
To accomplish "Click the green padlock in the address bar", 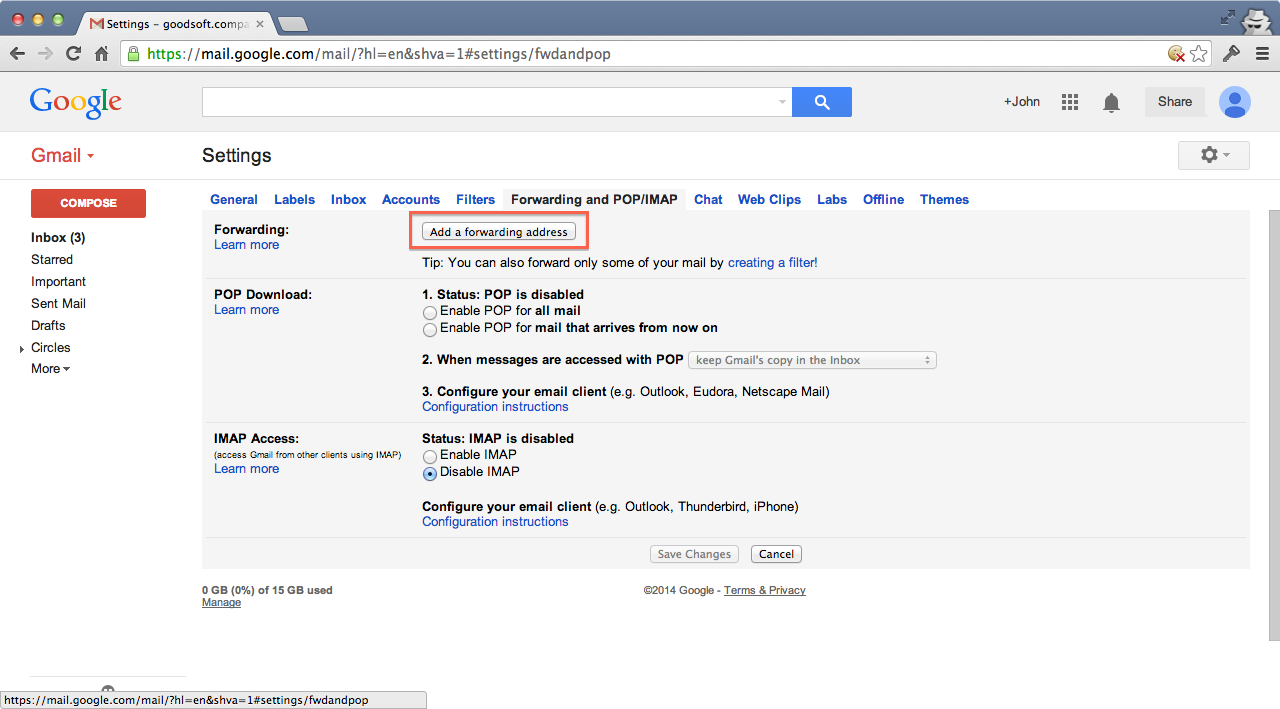I will click(x=134, y=54).
